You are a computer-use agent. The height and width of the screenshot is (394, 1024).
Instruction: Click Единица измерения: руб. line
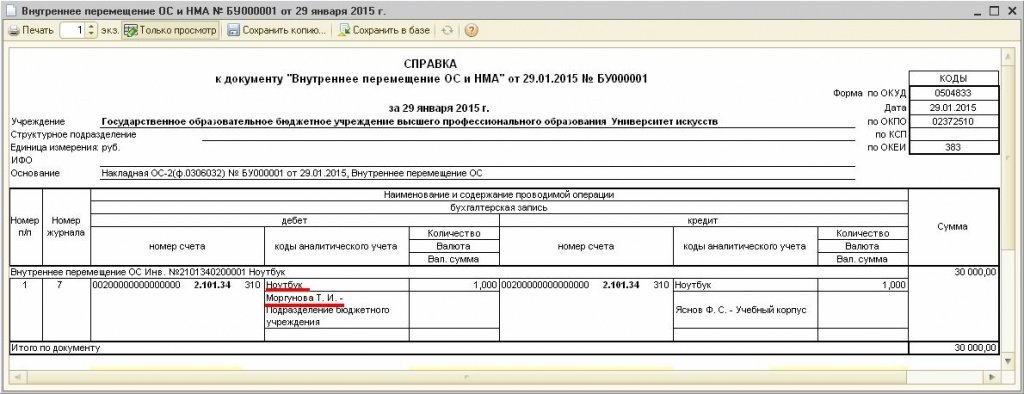66,148
